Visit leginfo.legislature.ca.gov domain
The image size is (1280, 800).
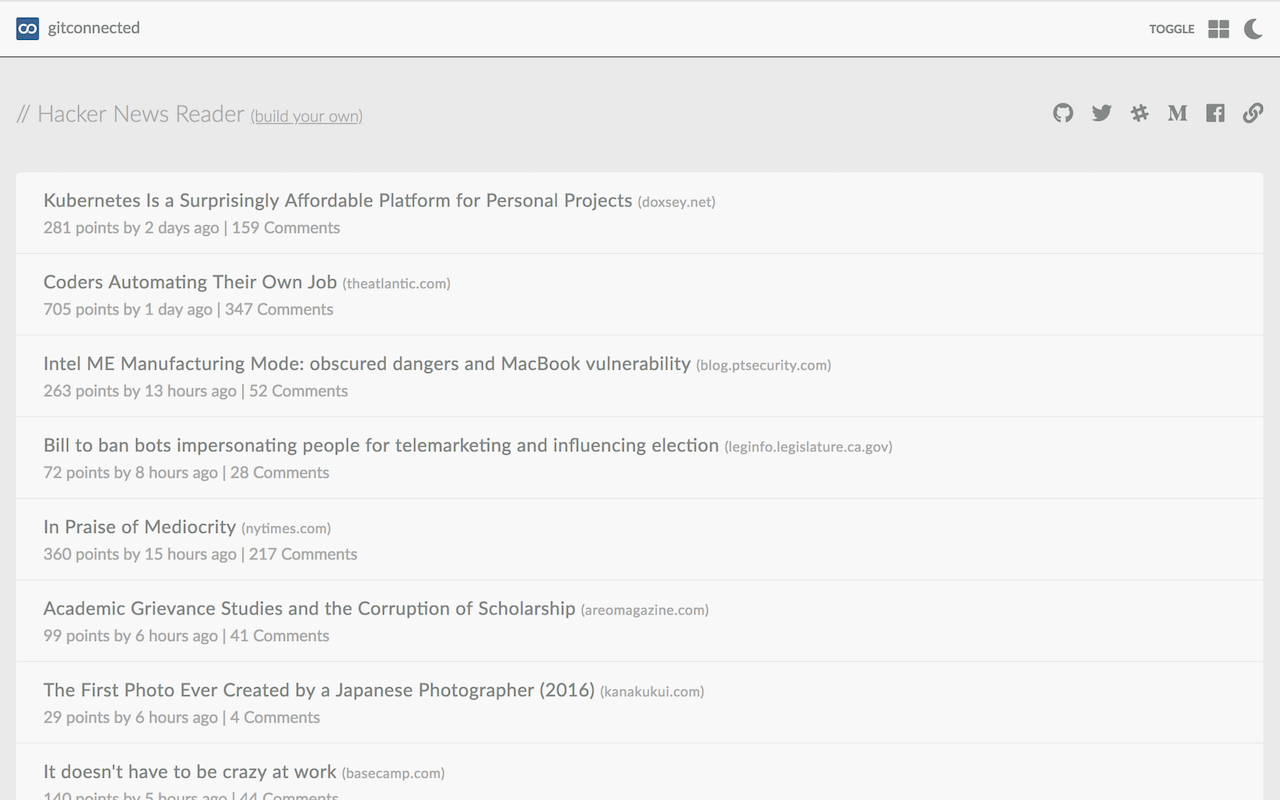[809, 447]
